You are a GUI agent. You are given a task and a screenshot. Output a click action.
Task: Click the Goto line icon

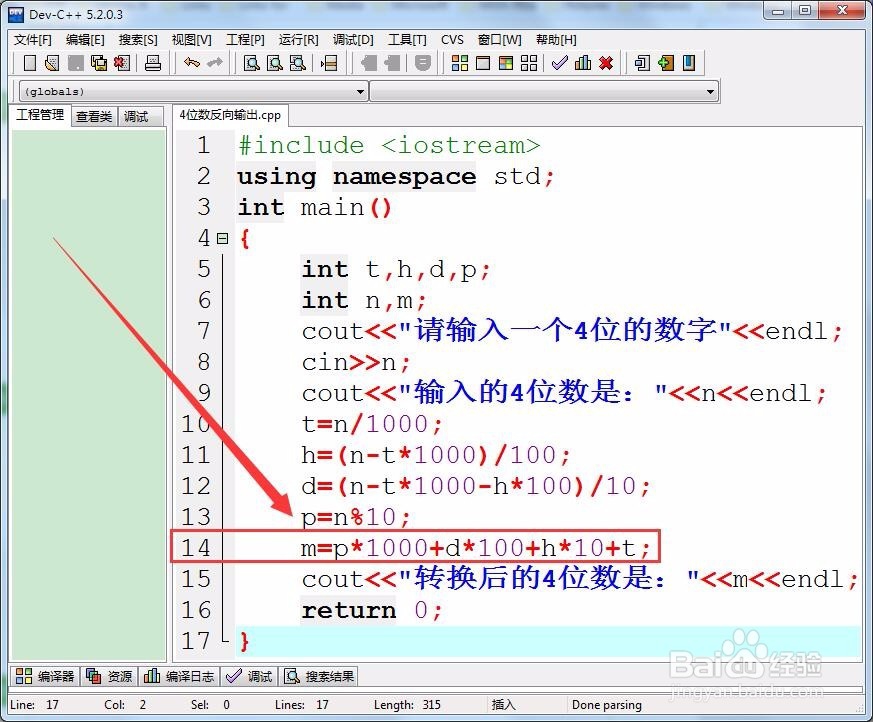click(x=329, y=63)
